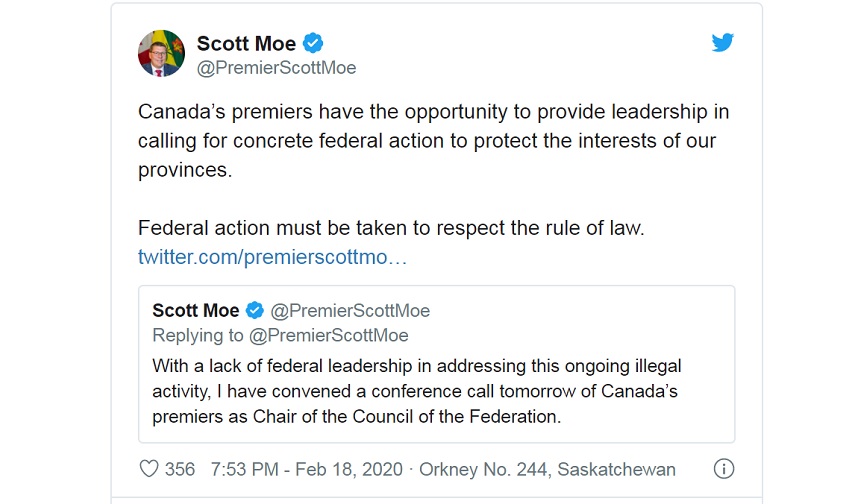856x504 pixels.
Task: Open the tweet info circle icon
Action: (x=723, y=469)
